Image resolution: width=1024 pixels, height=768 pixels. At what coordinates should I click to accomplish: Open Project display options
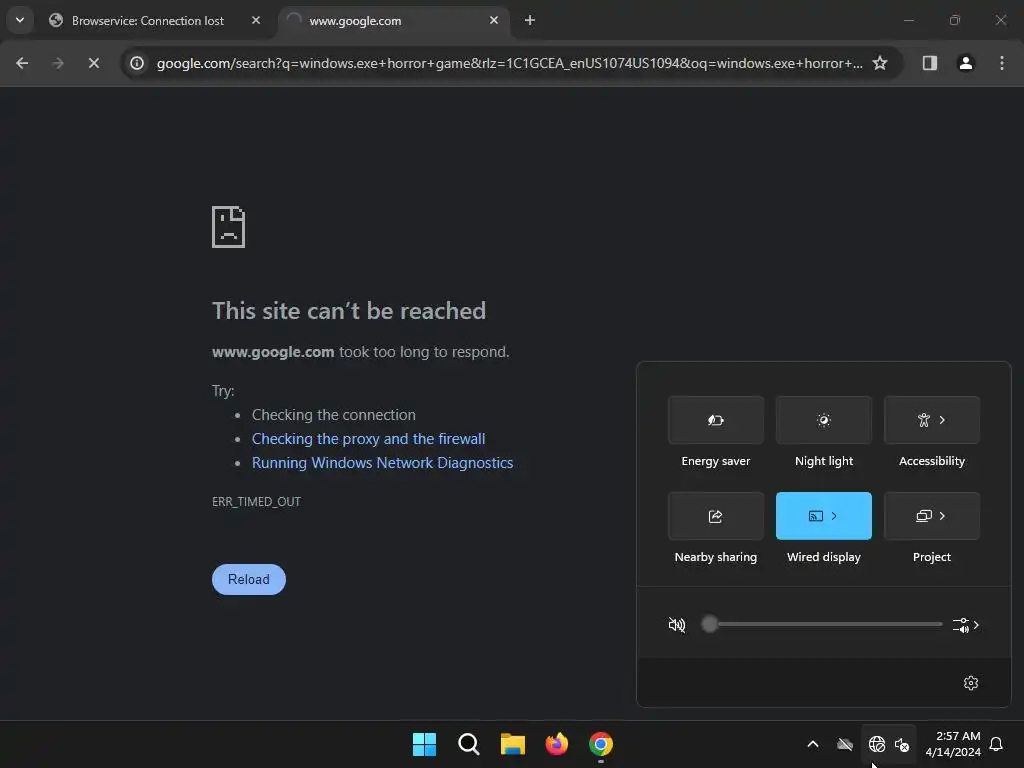click(932, 516)
